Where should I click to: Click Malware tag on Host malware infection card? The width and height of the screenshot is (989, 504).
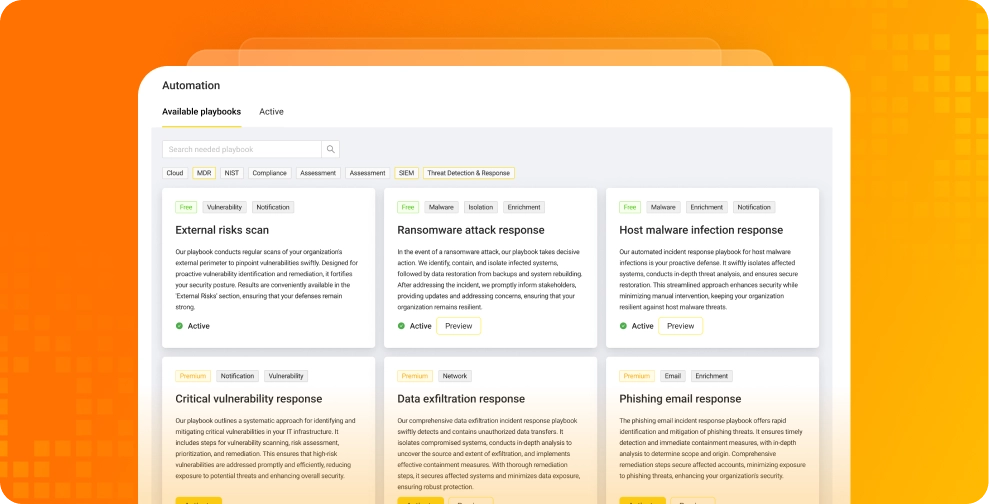pyautogui.click(x=664, y=207)
